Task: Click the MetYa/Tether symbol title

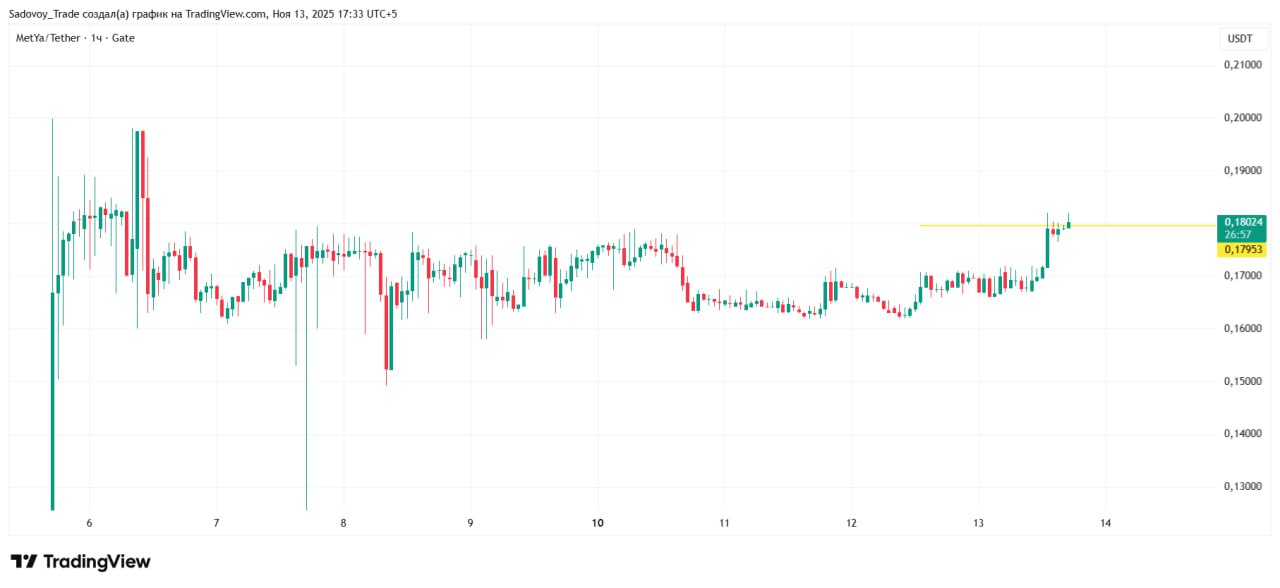Action: (49, 38)
